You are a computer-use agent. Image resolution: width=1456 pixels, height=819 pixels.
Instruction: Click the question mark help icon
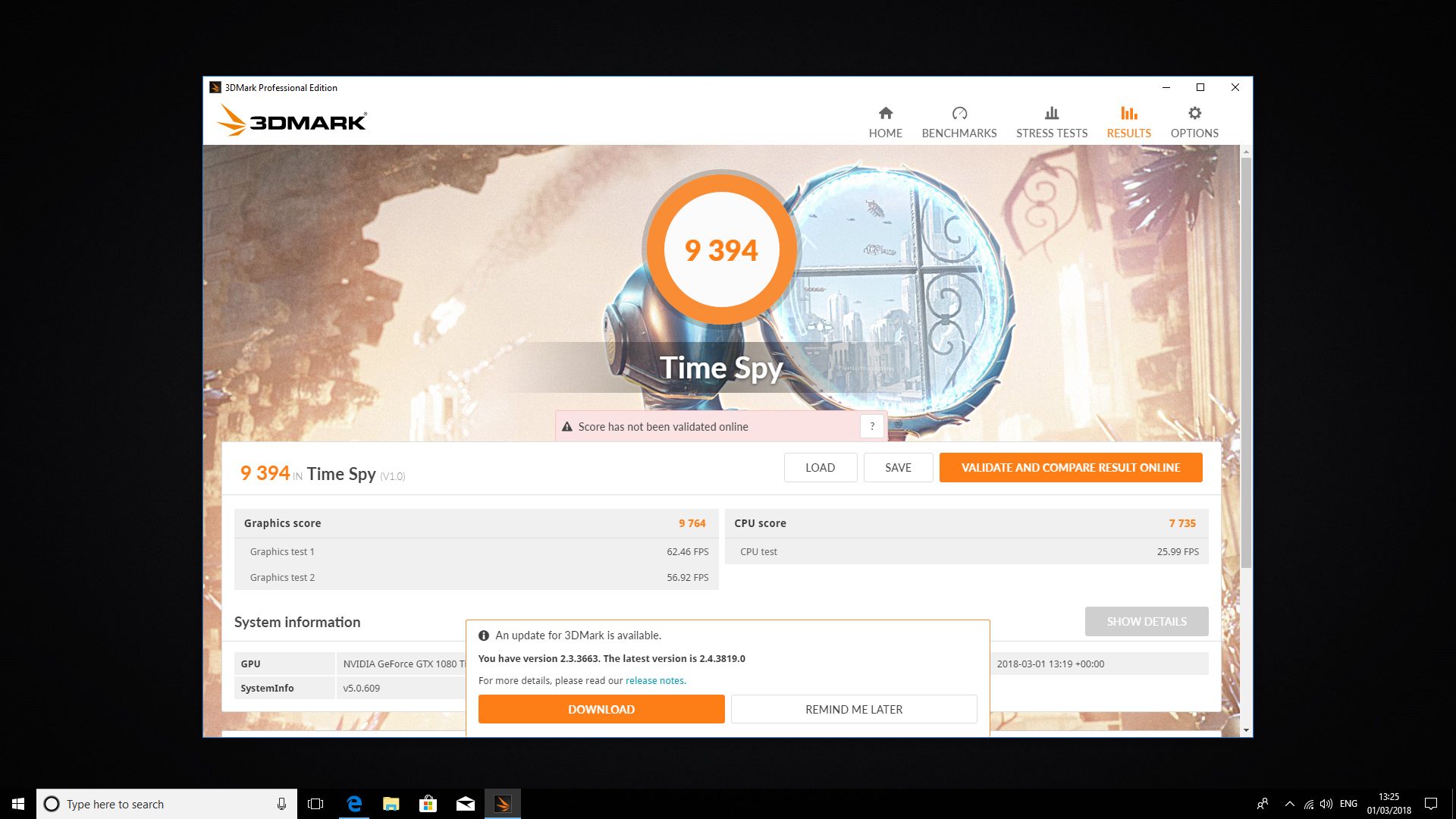click(872, 426)
